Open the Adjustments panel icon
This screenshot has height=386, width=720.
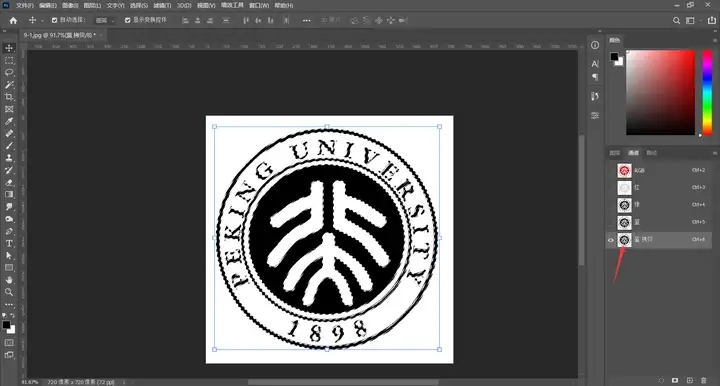pos(595,115)
